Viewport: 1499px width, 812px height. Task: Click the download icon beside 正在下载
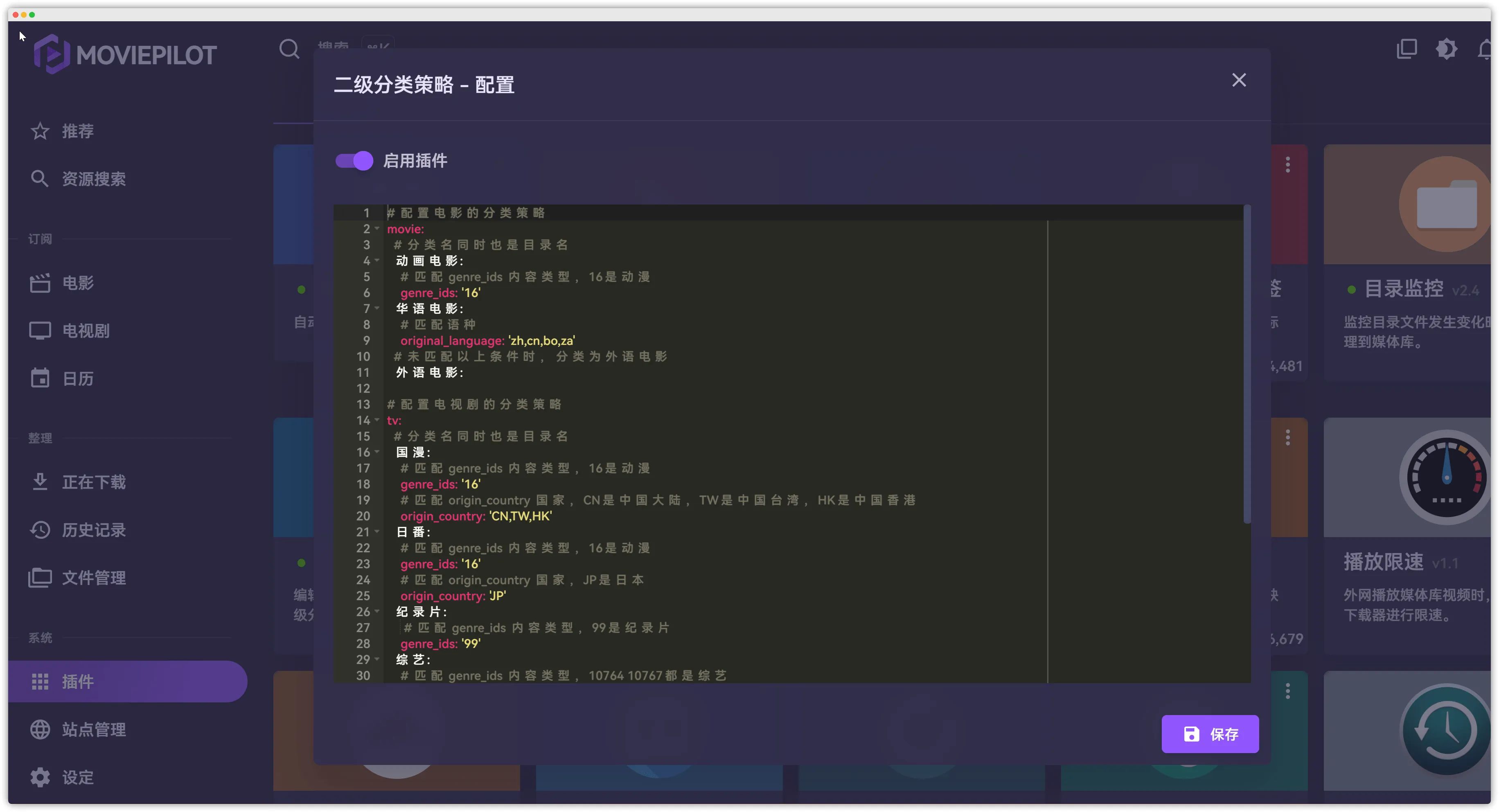[x=40, y=482]
